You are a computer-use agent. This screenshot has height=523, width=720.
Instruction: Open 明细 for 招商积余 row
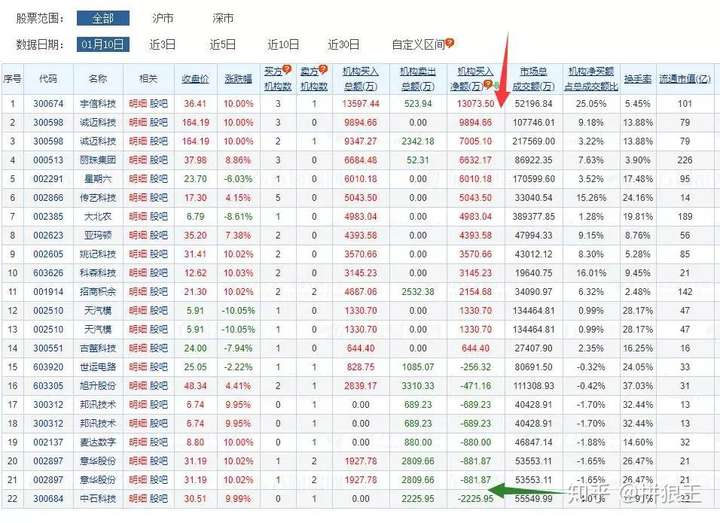tap(138, 292)
